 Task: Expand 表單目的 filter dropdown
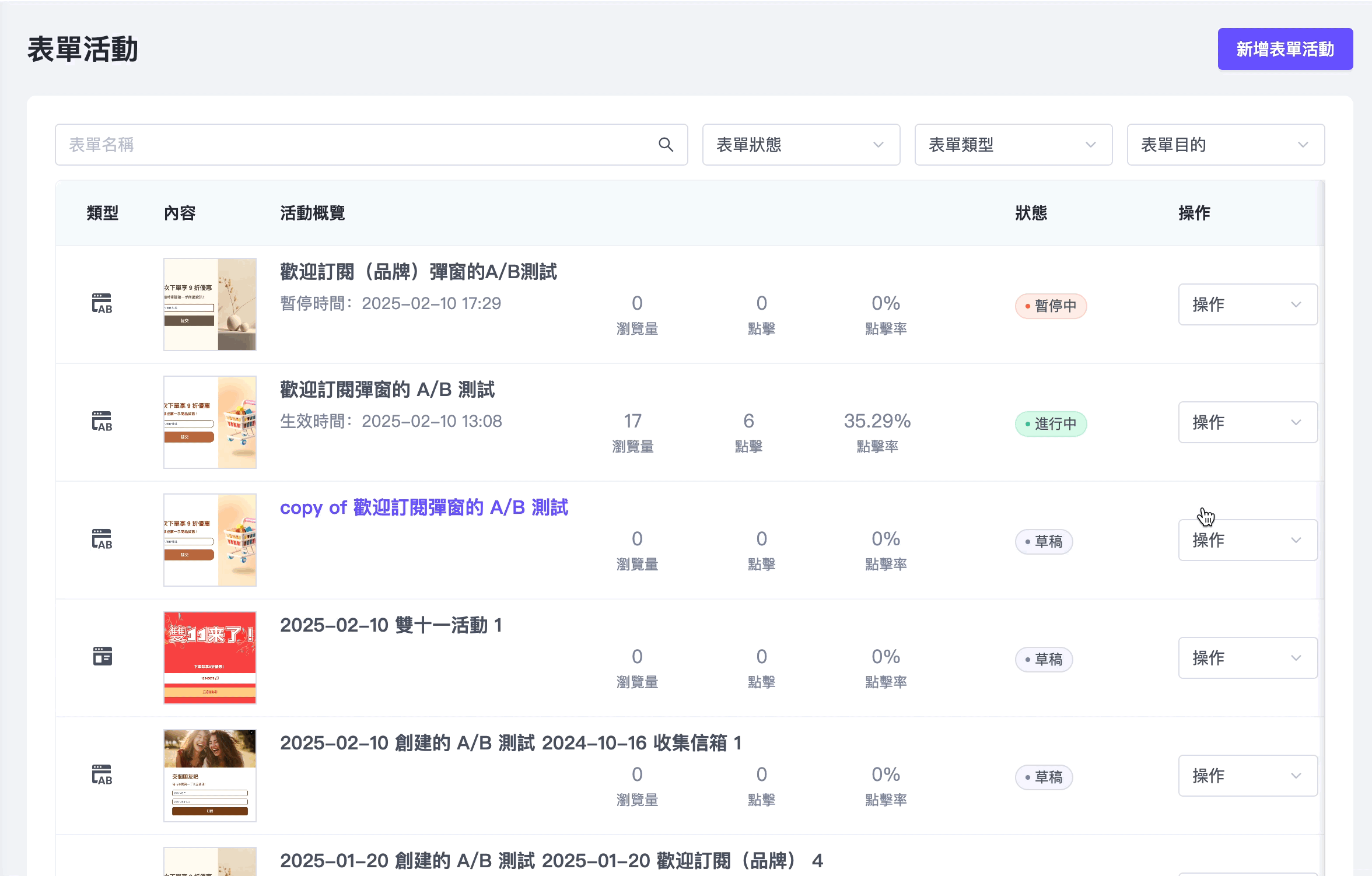tap(1225, 145)
